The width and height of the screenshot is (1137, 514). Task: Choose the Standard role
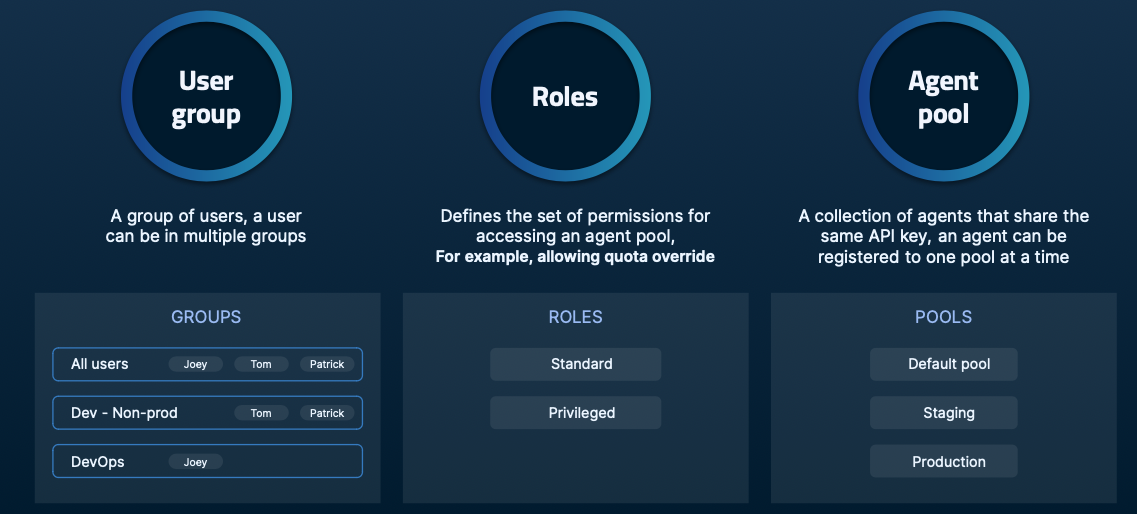(x=575, y=364)
